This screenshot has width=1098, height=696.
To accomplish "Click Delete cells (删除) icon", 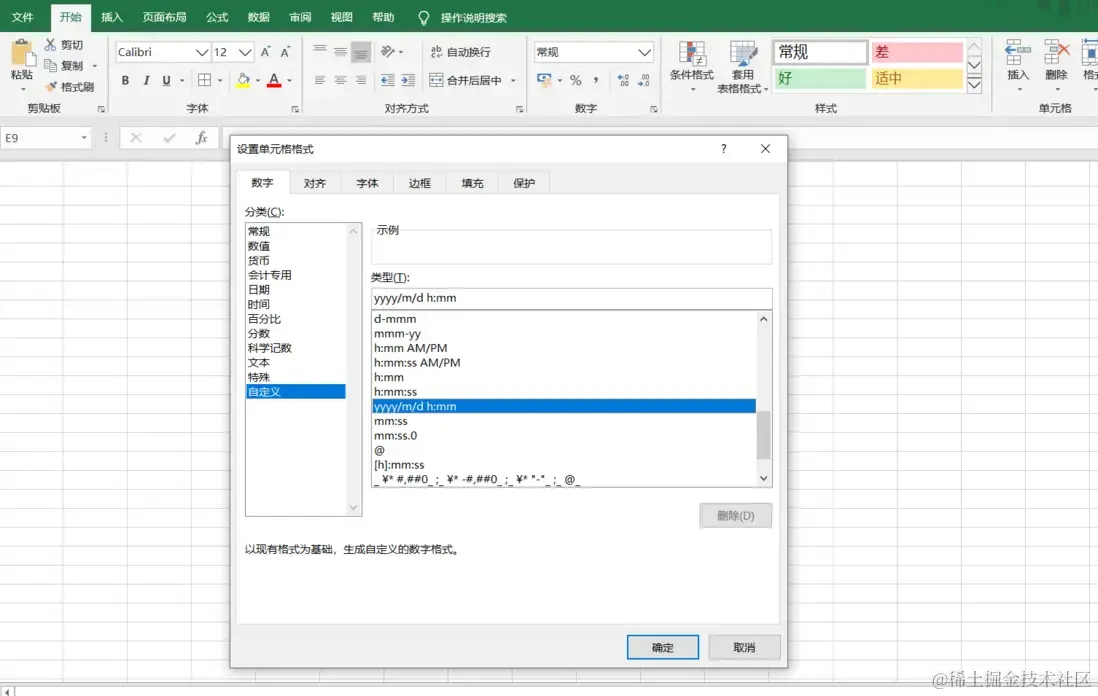I will [1056, 60].
